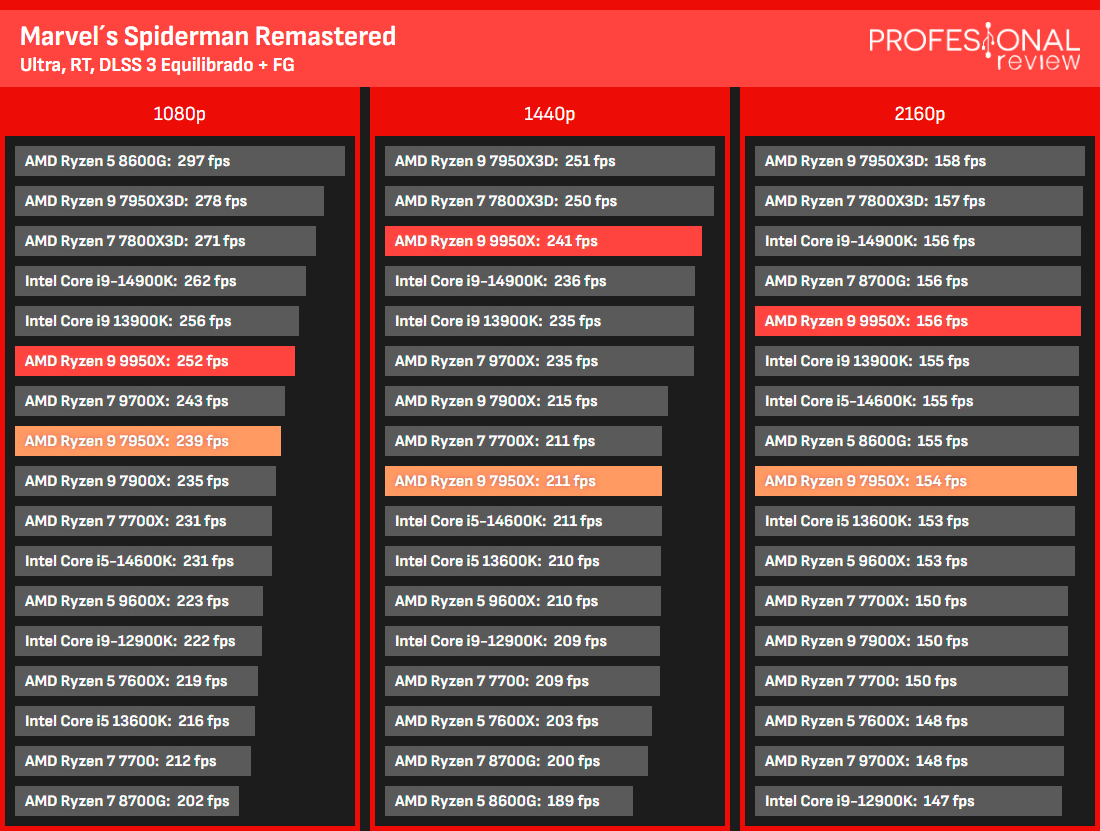Click the Intel Core i5-14600K 155 fps bar
Viewport: 1100px width, 831px height.
click(917, 400)
